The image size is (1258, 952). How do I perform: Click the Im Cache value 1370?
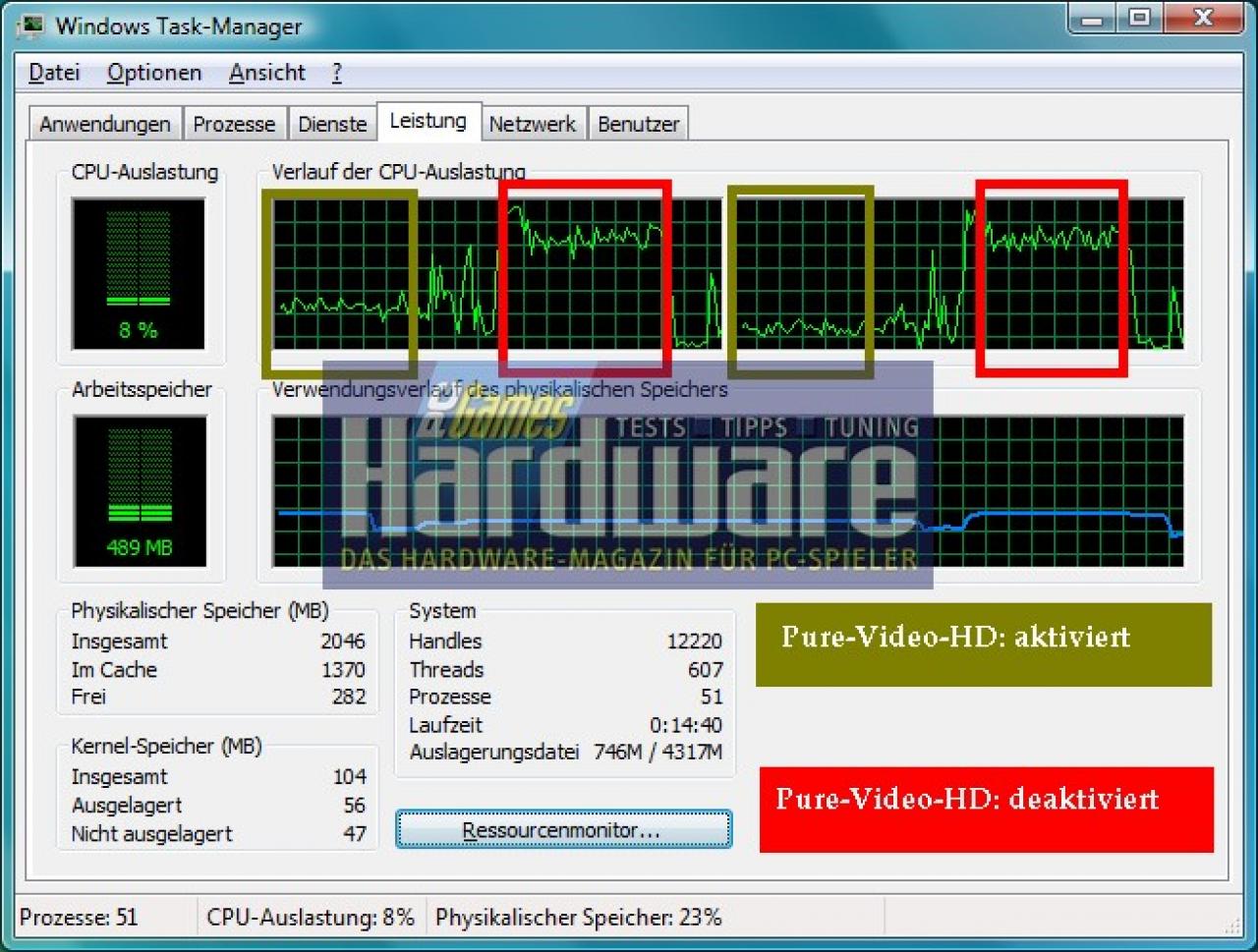pos(343,670)
